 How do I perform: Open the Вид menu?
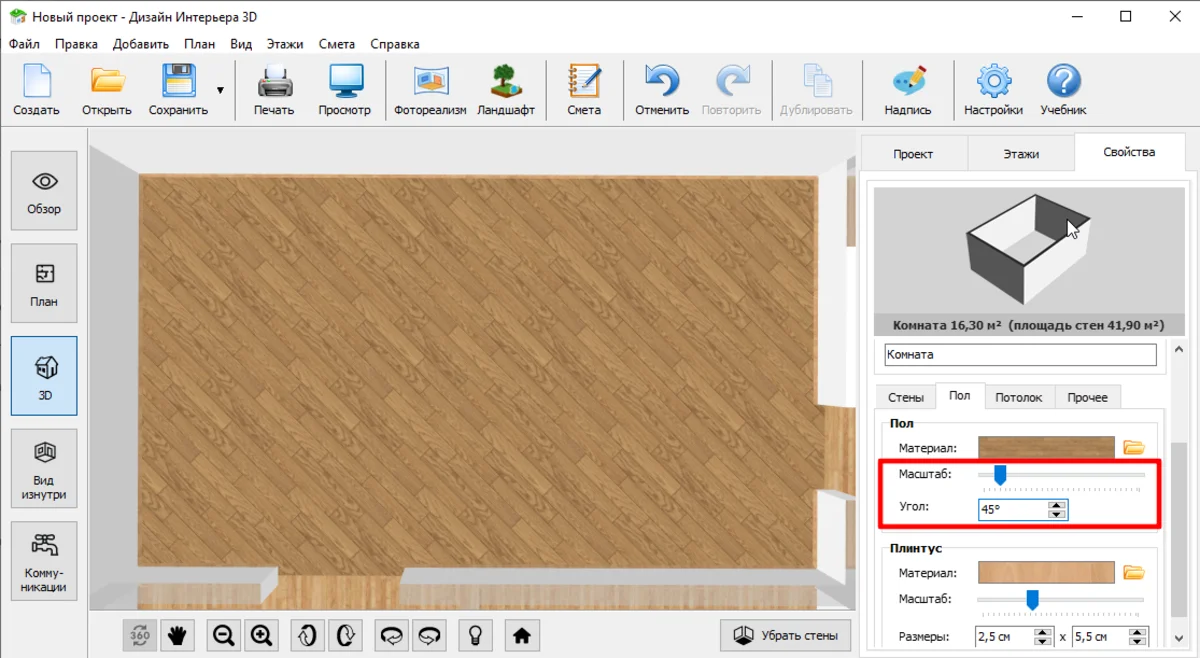[241, 44]
